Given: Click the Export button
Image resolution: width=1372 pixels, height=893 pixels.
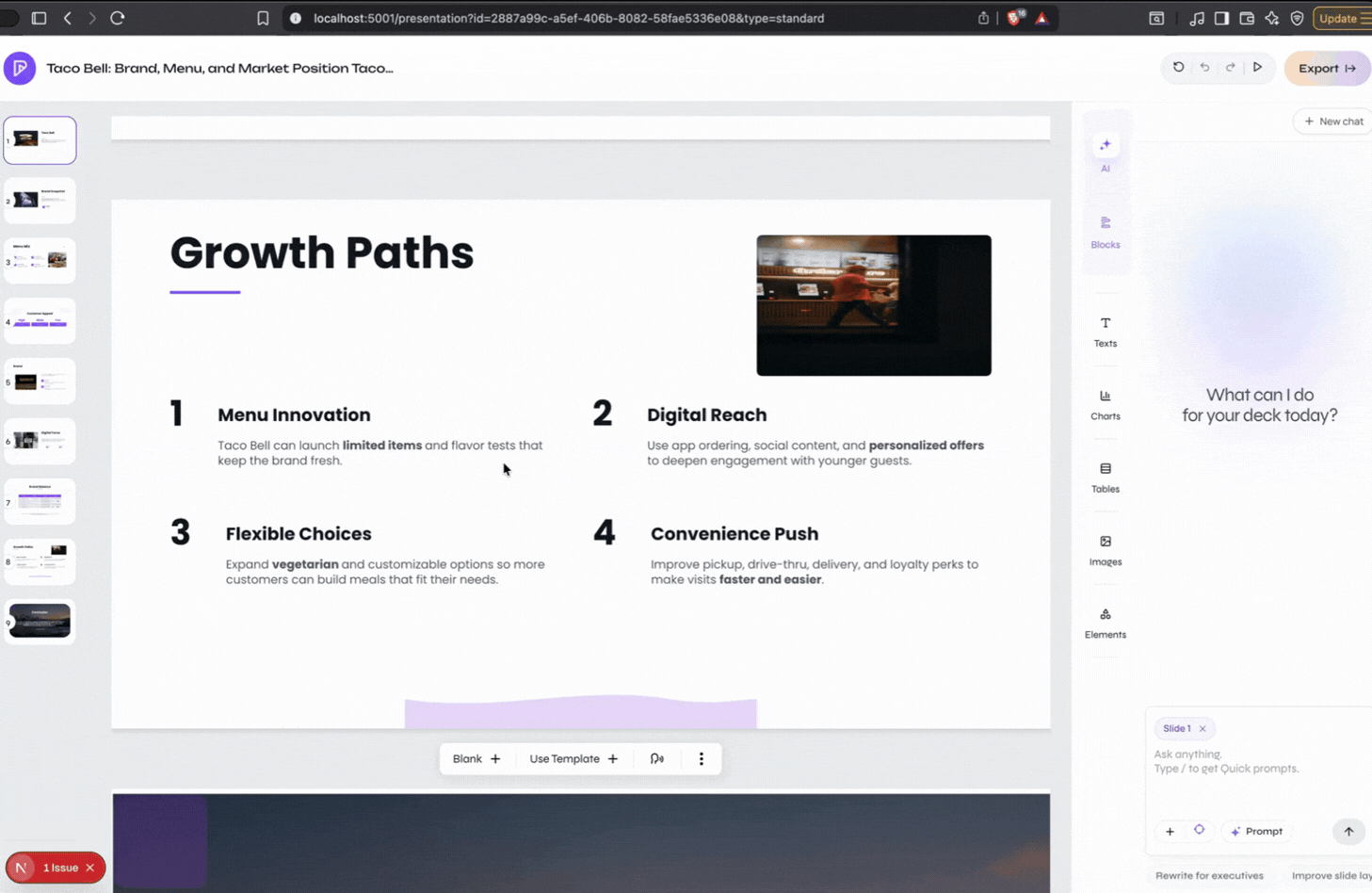Looking at the screenshot, I should pyautogui.click(x=1327, y=68).
